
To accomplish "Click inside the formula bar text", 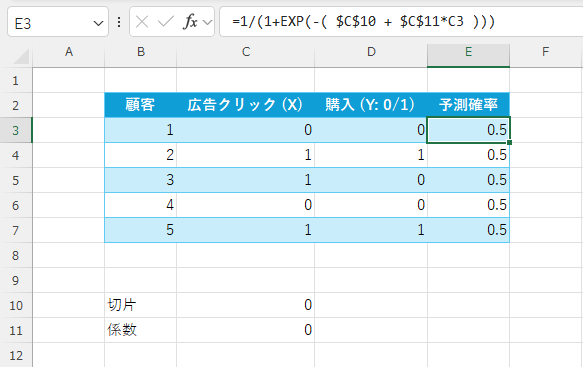I will [x=401, y=22].
